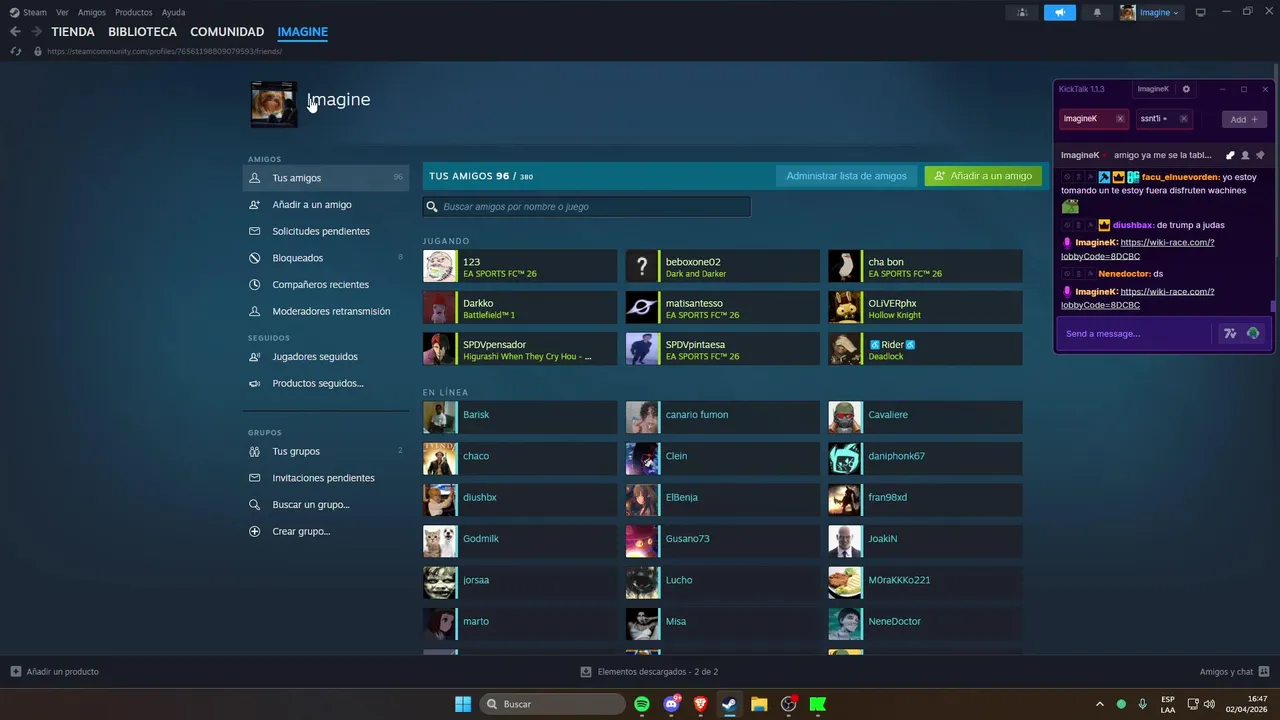This screenshot has width=1280, height=720.
Task: Open friend OLiVERphx playing Hollow Knight
Action: 925,308
